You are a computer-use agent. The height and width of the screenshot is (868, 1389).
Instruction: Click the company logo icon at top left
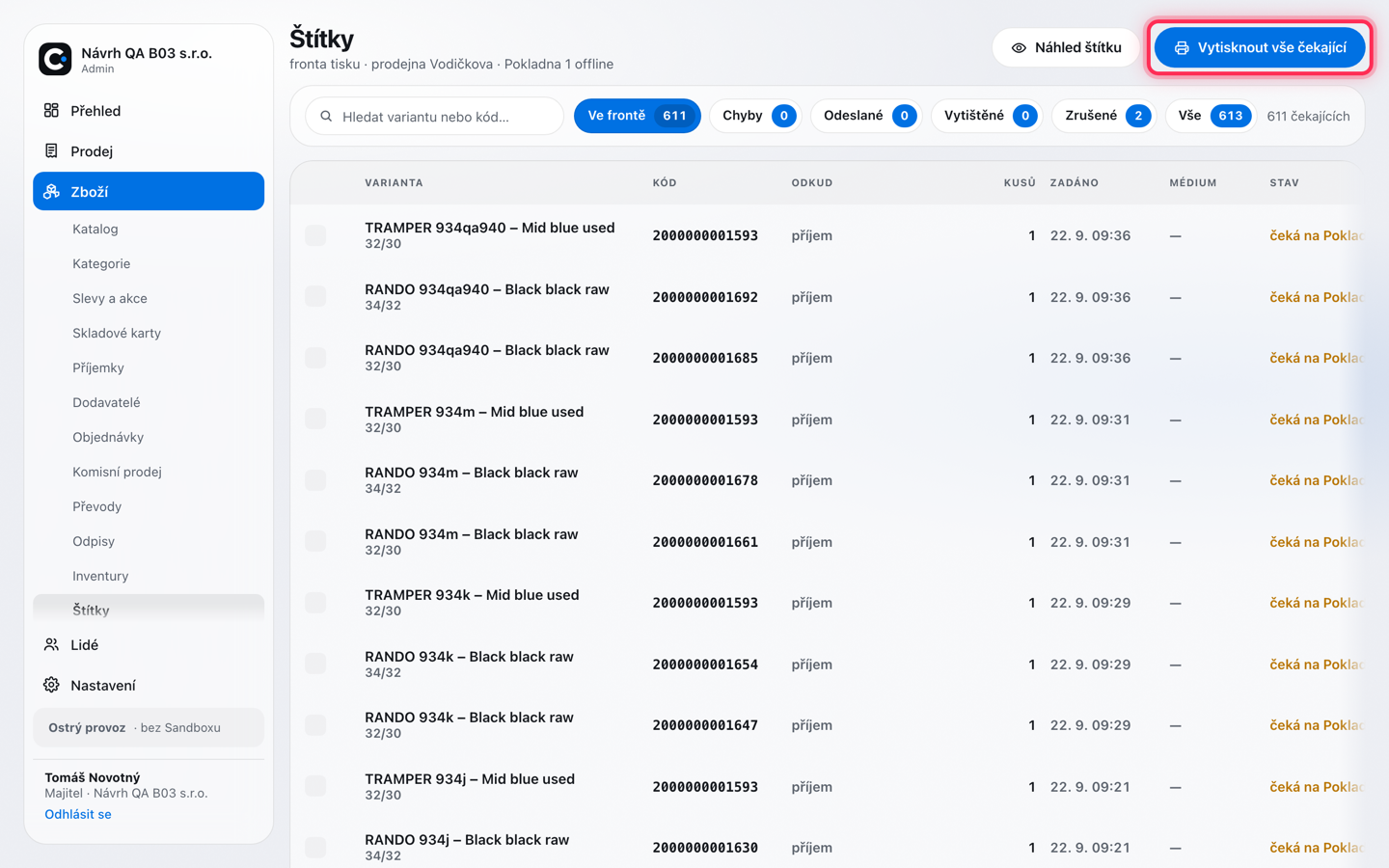coord(55,59)
